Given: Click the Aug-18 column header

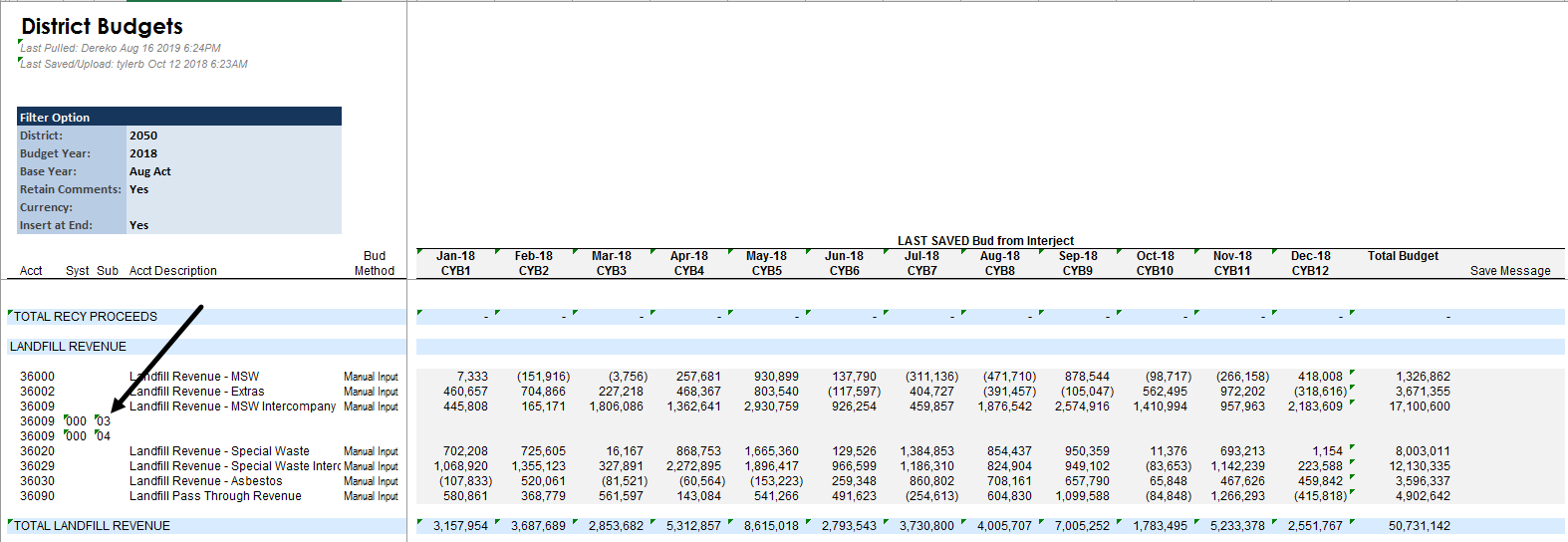Looking at the screenshot, I should (x=1000, y=256).
